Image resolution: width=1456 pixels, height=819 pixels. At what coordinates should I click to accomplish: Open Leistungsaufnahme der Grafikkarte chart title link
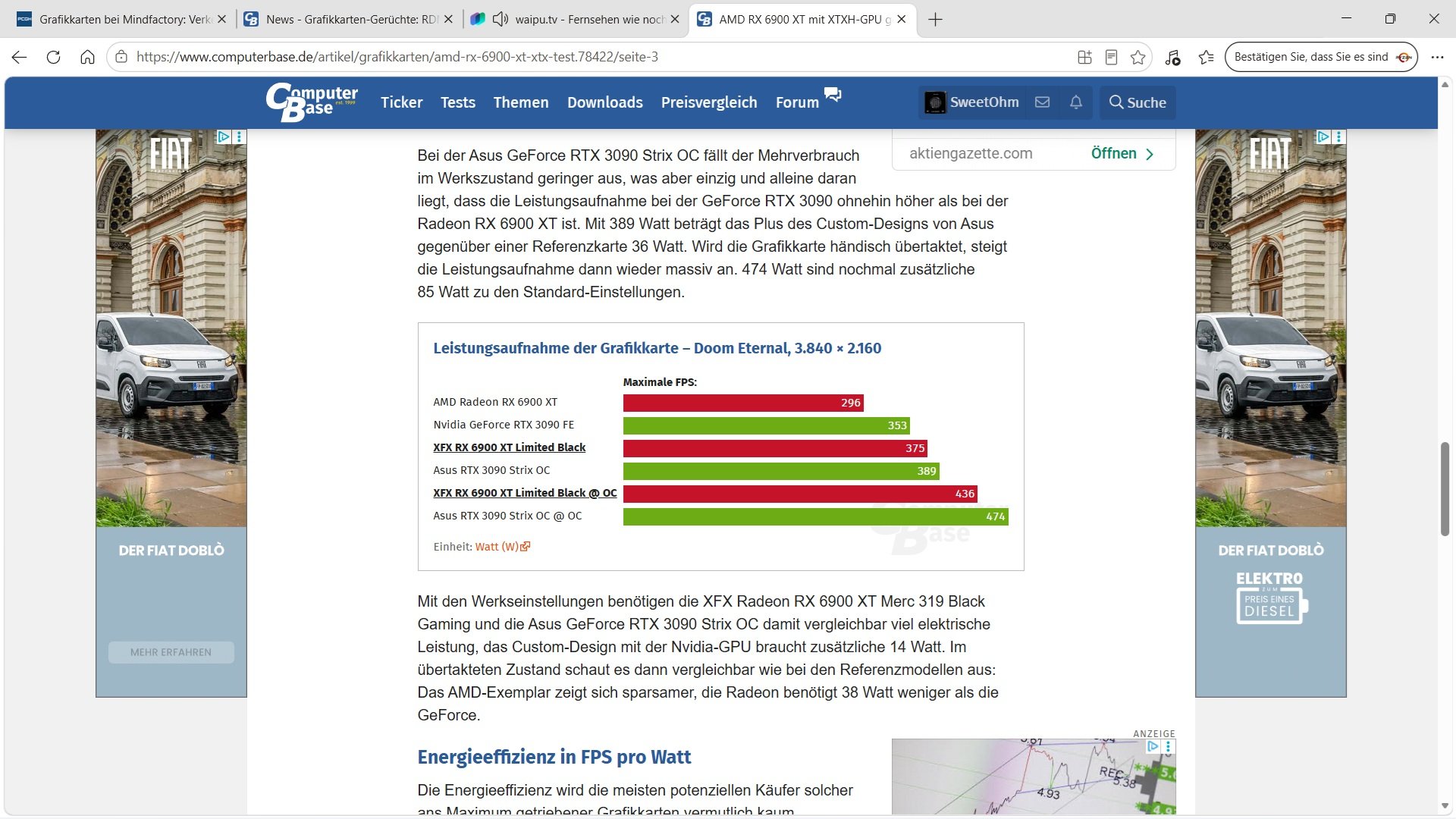click(x=657, y=348)
